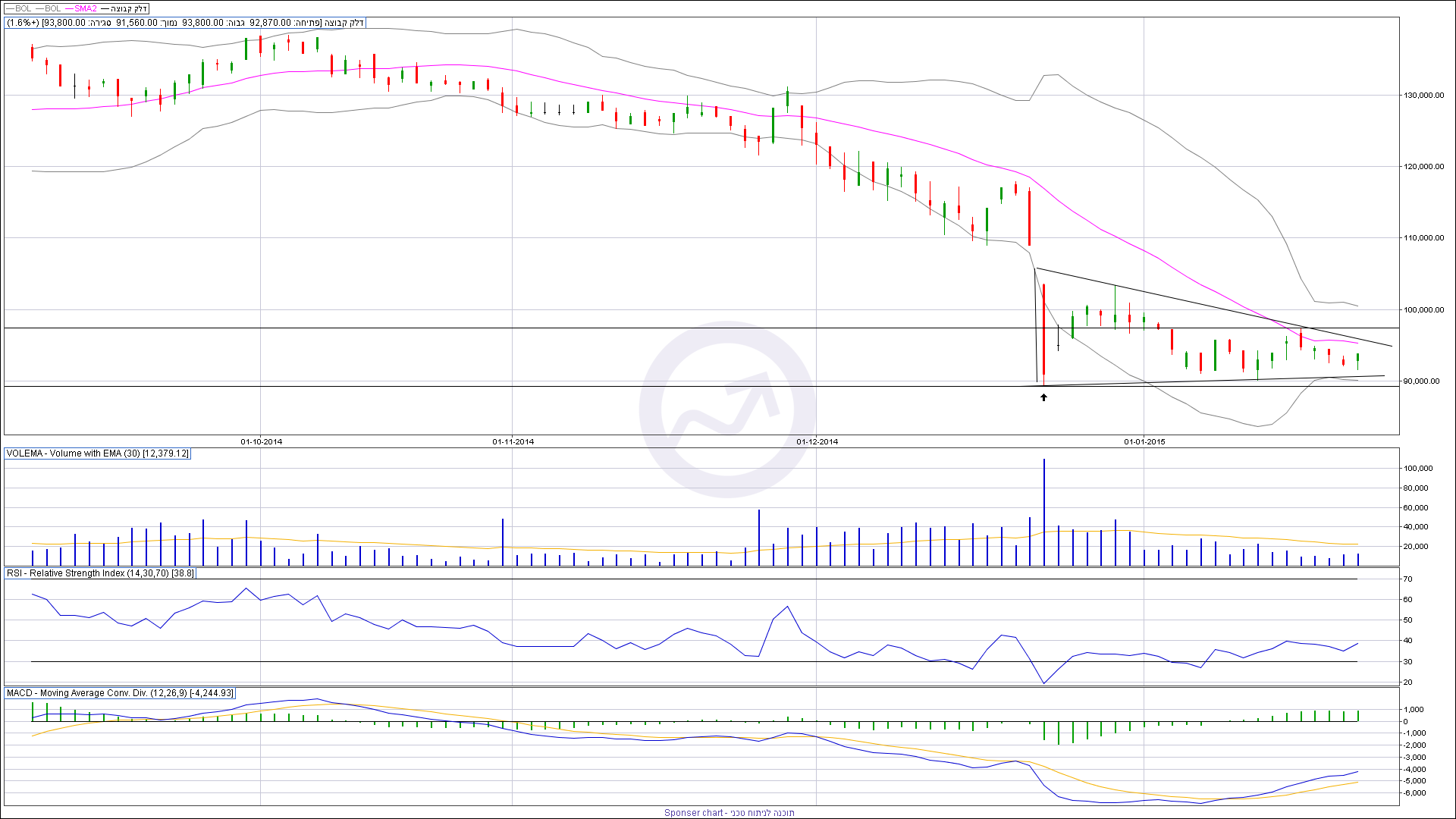Click the 01-11-2014 date axis label
Screen dimensions: 1456x819
513,441
